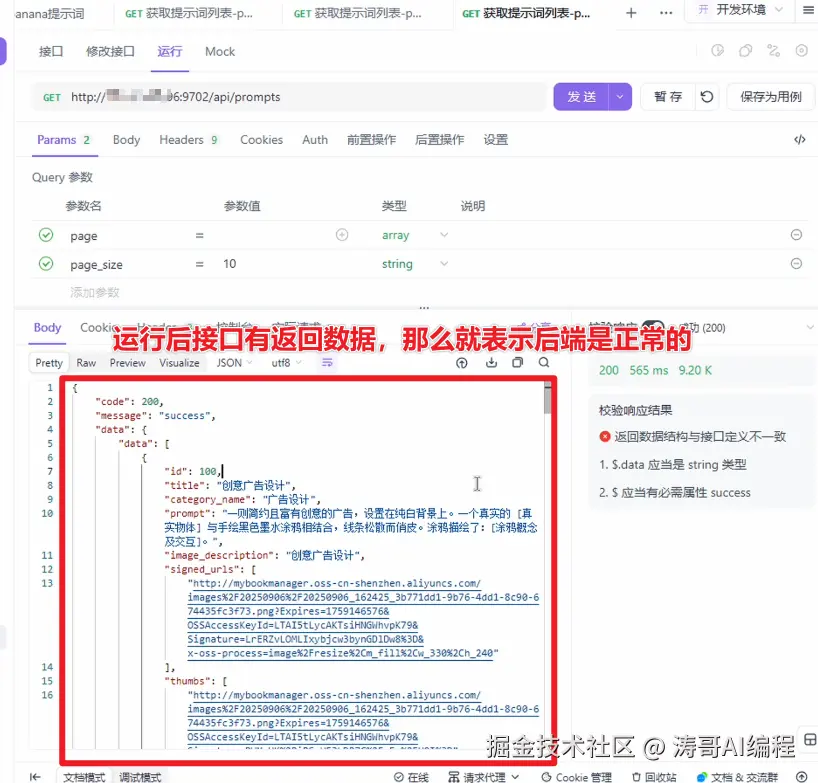Image resolution: width=818 pixels, height=783 pixels.
Task: Open the code snippet generator via </> icon
Action: [x=798, y=139]
